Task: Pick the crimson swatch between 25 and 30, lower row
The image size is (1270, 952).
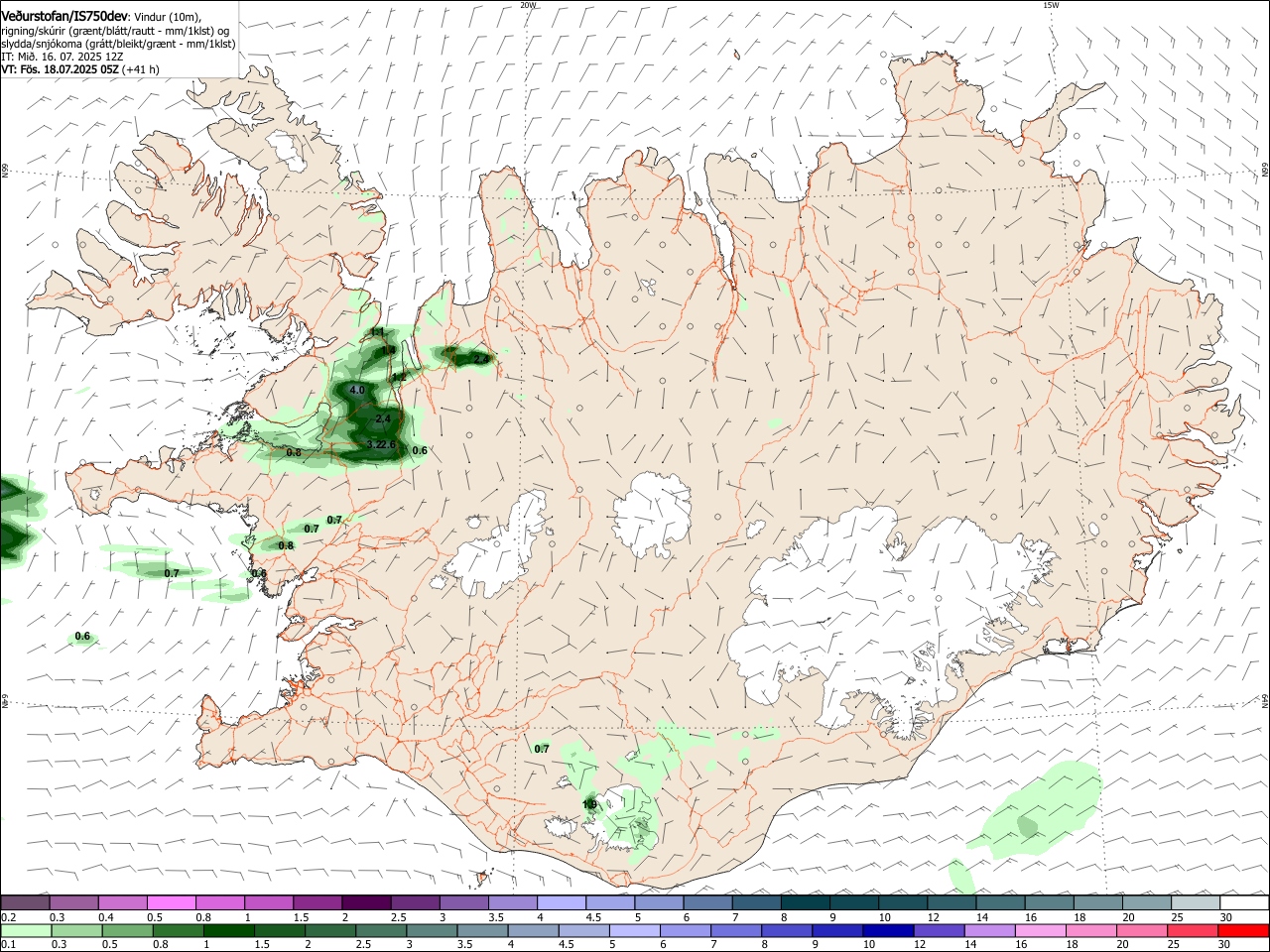Action: coord(1193,930)
